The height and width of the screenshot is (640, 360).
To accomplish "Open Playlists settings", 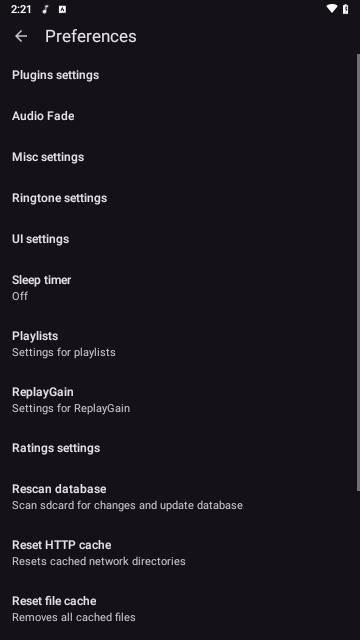I will tap(178, 344).
